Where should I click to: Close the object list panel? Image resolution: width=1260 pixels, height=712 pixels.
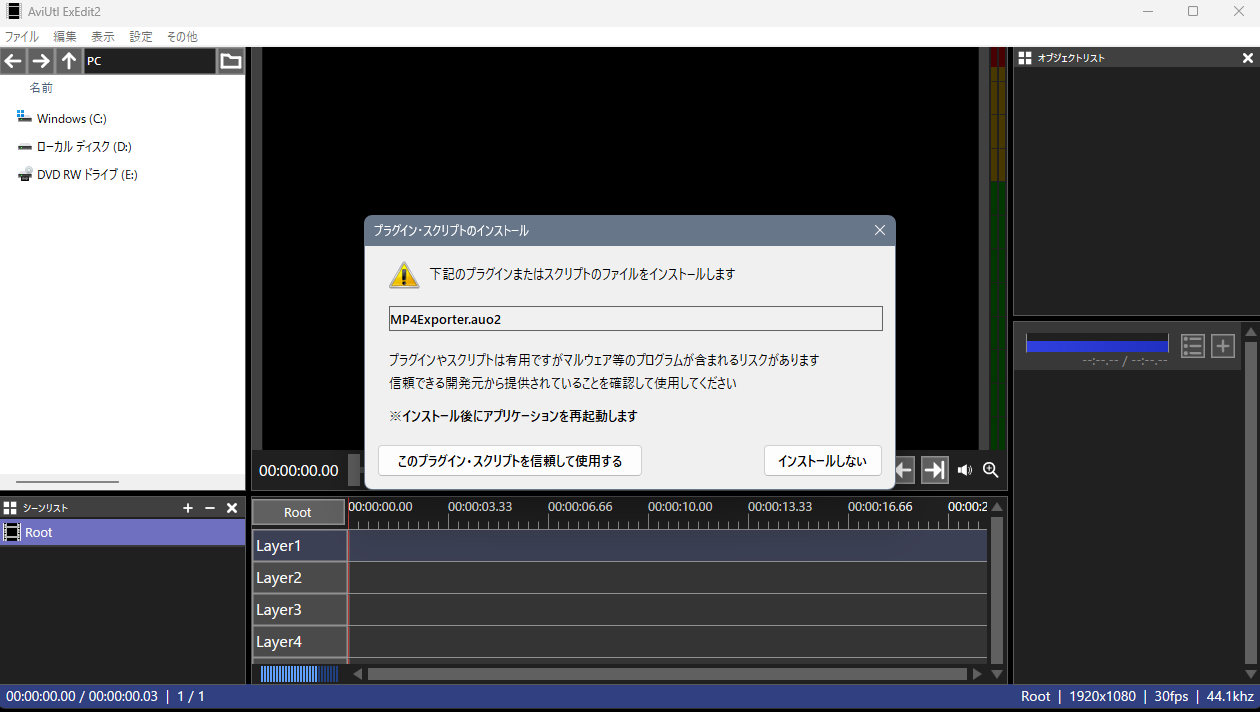[x=1247, y=58]
